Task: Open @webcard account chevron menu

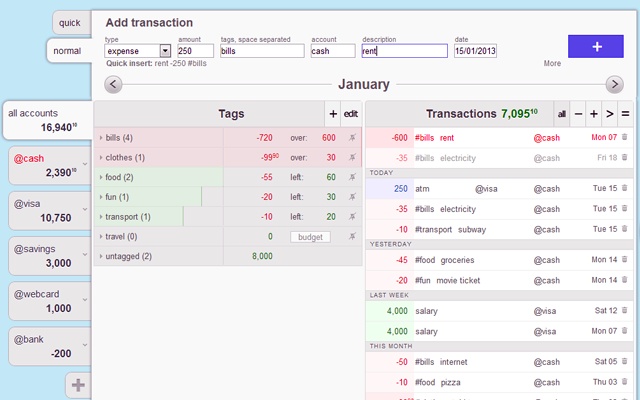Action: pos(85,300)
